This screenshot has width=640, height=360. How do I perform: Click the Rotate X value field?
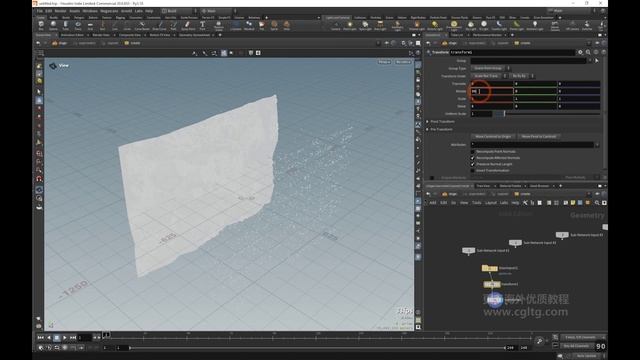click(491, 91)
